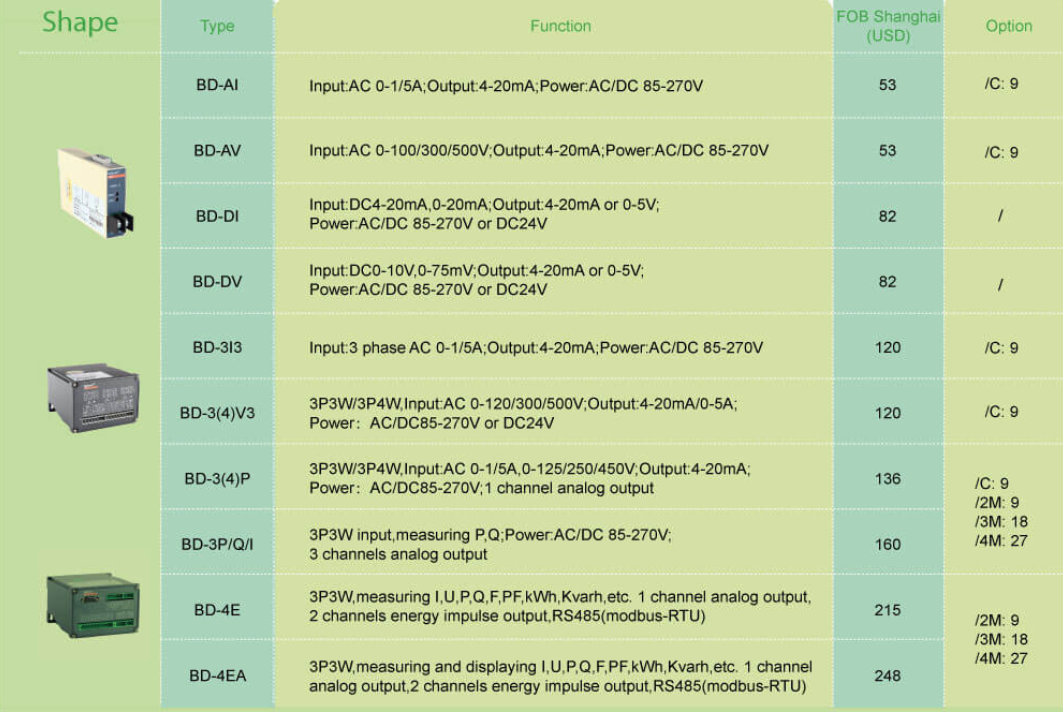
Task: Click the '/' option in the BD-DI row
Action: point(1000,216)
